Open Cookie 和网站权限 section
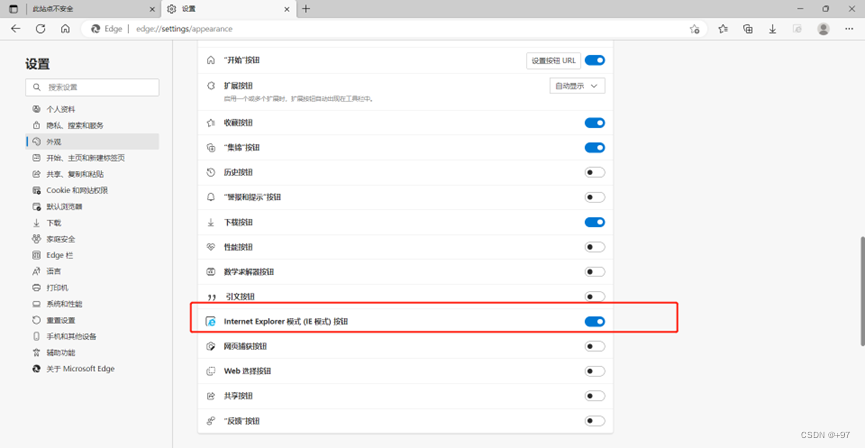This screenshot has width=865, height=448. (92, 190)
